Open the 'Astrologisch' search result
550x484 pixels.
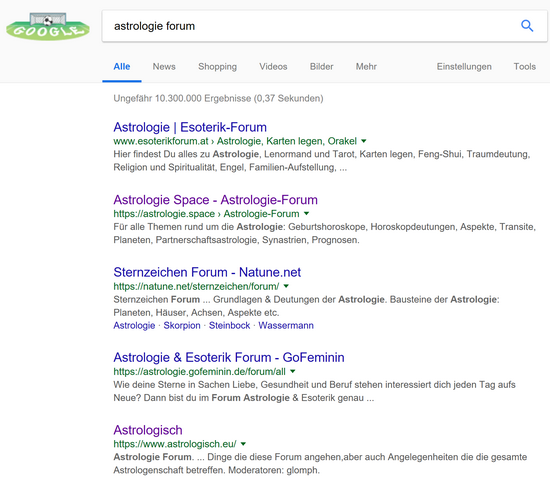[x=148, y=430]
